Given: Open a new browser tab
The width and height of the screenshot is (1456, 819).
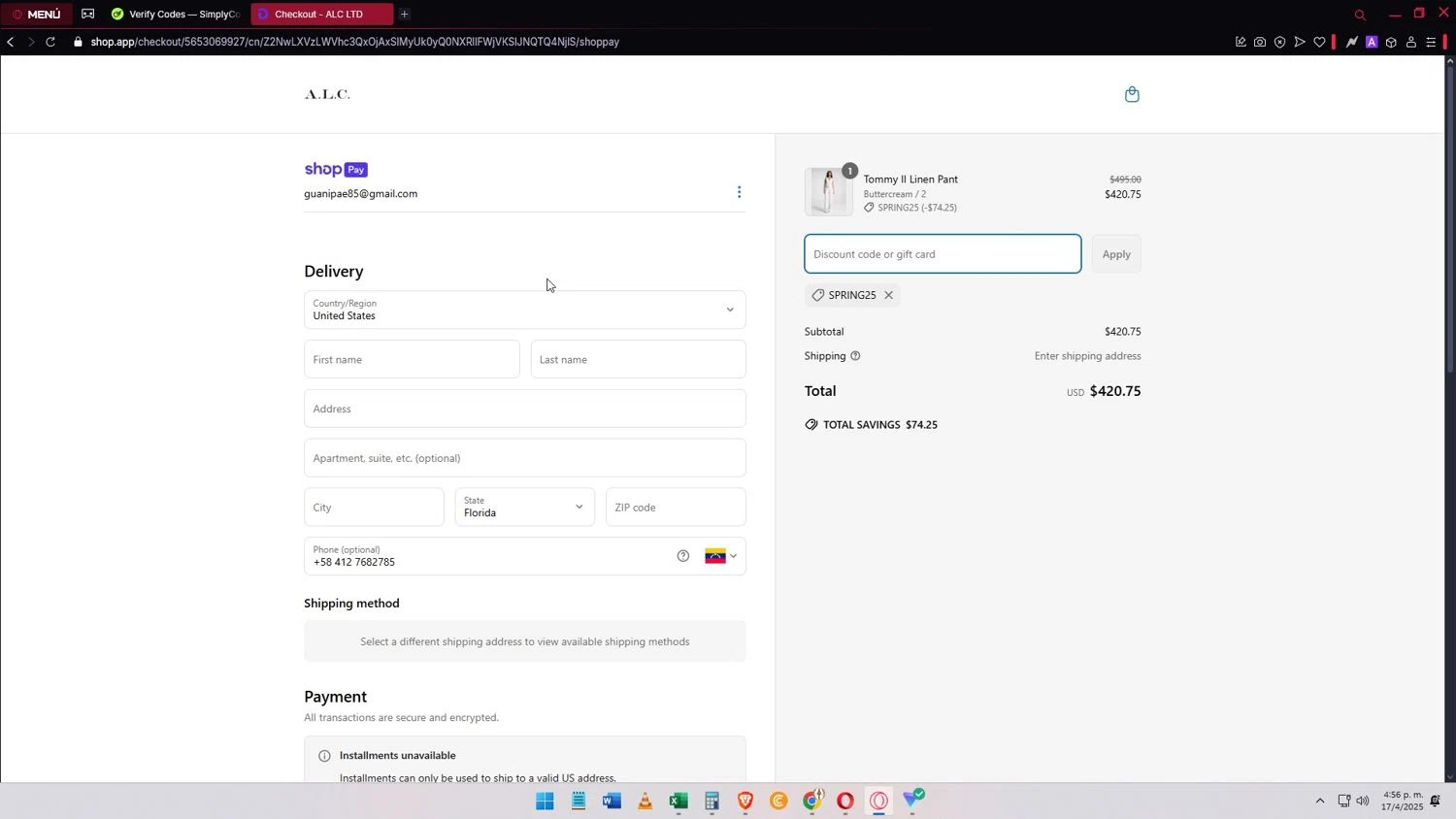Looking at the screenshot, I should pos(404,14).
